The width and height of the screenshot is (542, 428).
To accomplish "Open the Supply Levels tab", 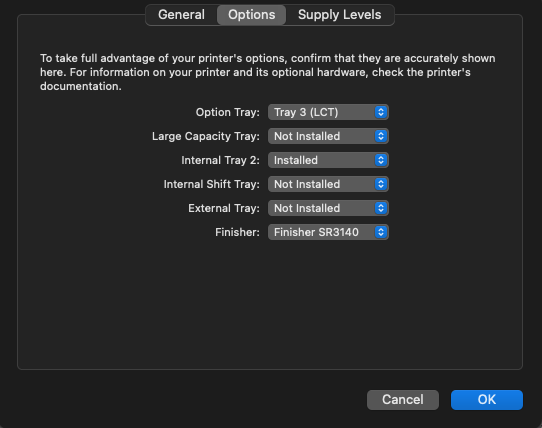I will (x=339, y=15).
